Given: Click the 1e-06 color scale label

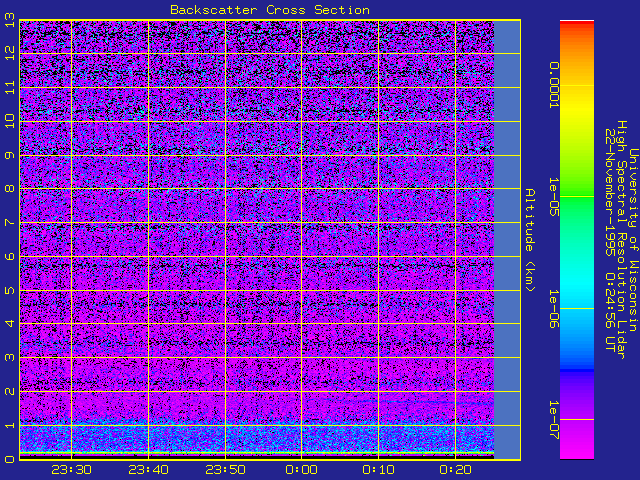Looking at the screenshot, I should point(553,309).
